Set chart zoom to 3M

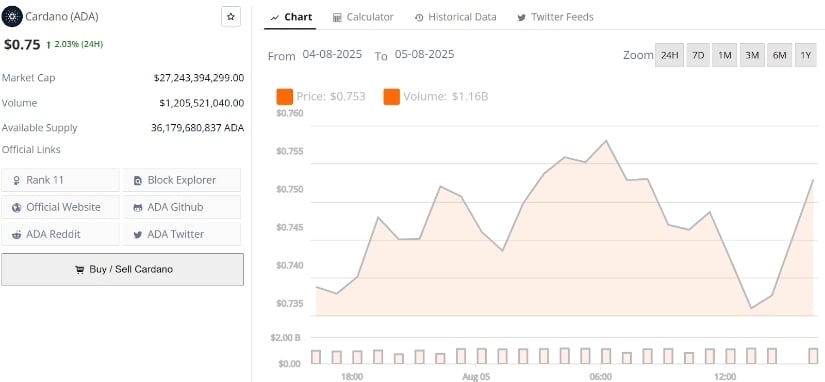coord(752,55)
